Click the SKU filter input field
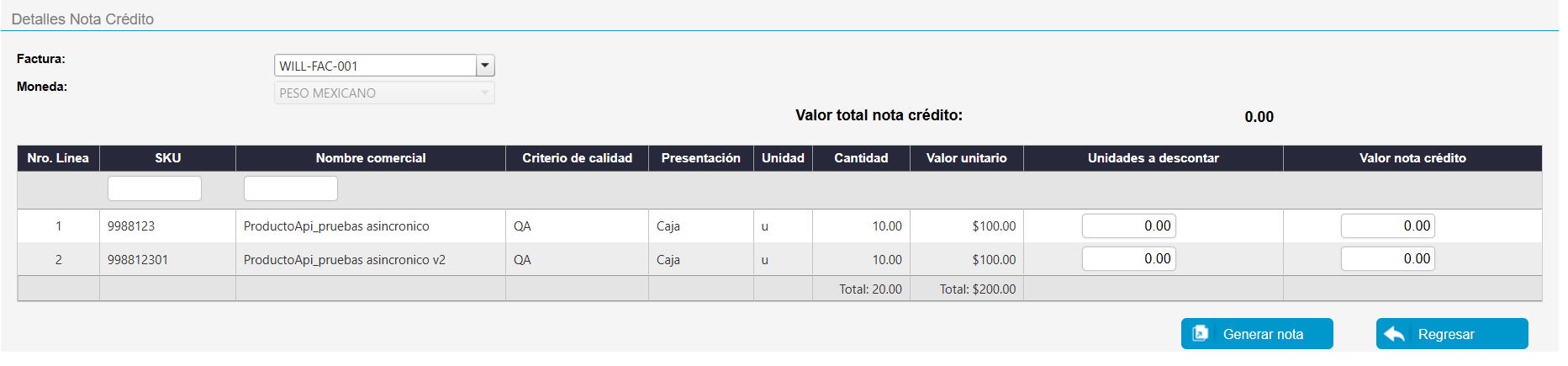The width and height of the screenshot is (1568, 366). [x=155, y=188]
